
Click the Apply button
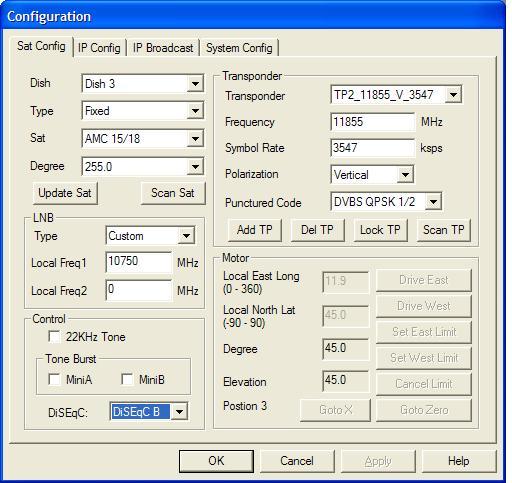tap(378, 461)
